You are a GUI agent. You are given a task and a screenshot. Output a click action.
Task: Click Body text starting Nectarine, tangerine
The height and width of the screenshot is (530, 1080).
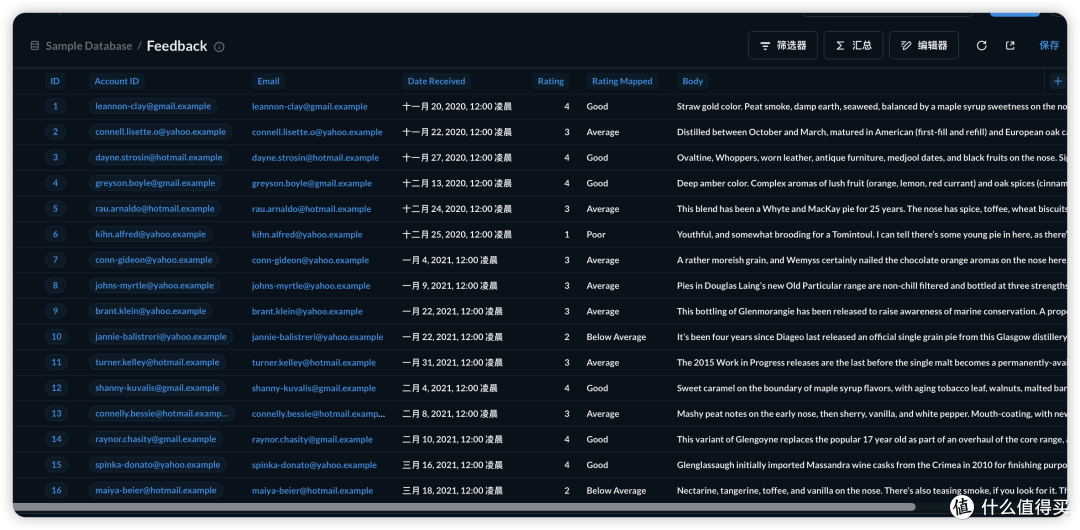[x=871, y=491]
